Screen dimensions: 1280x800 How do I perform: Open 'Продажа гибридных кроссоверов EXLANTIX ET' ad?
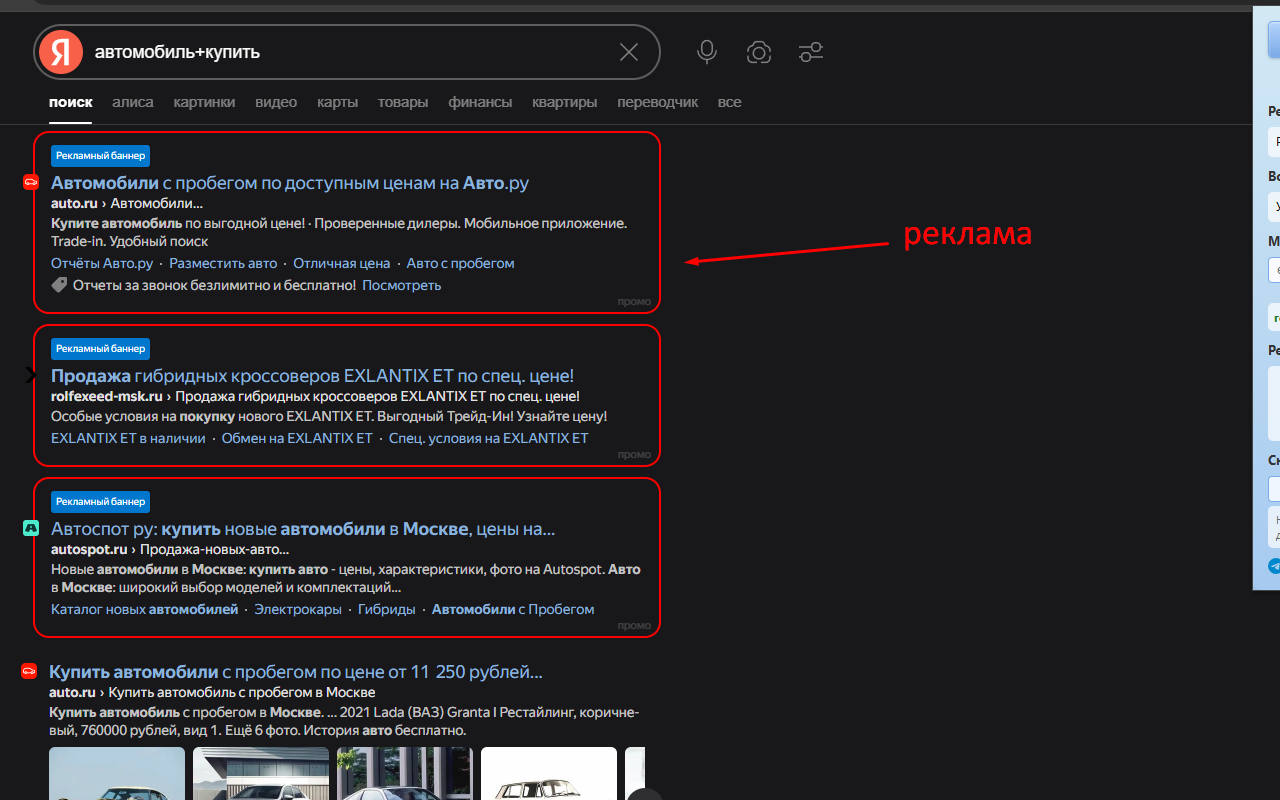[312, 376]
